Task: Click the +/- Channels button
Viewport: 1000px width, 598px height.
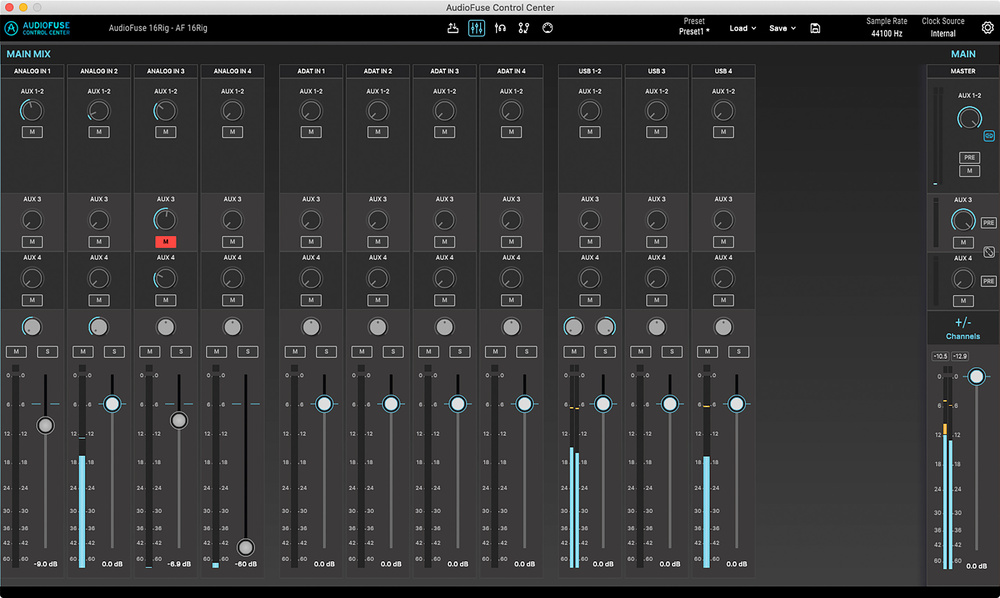Action: [963, 328]
